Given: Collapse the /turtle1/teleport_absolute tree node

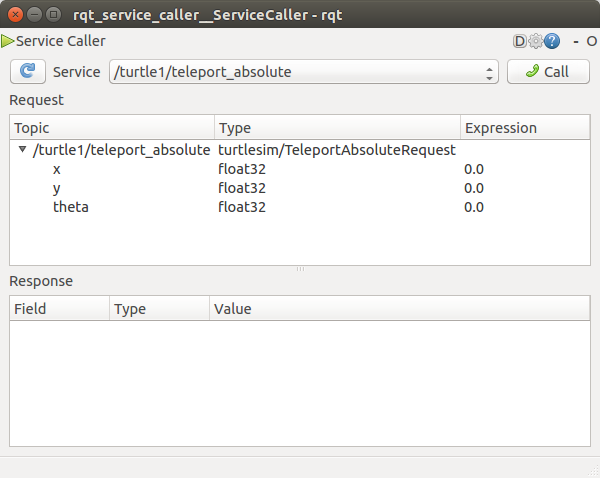Looking at the screenshot, I should pos(23,150).
